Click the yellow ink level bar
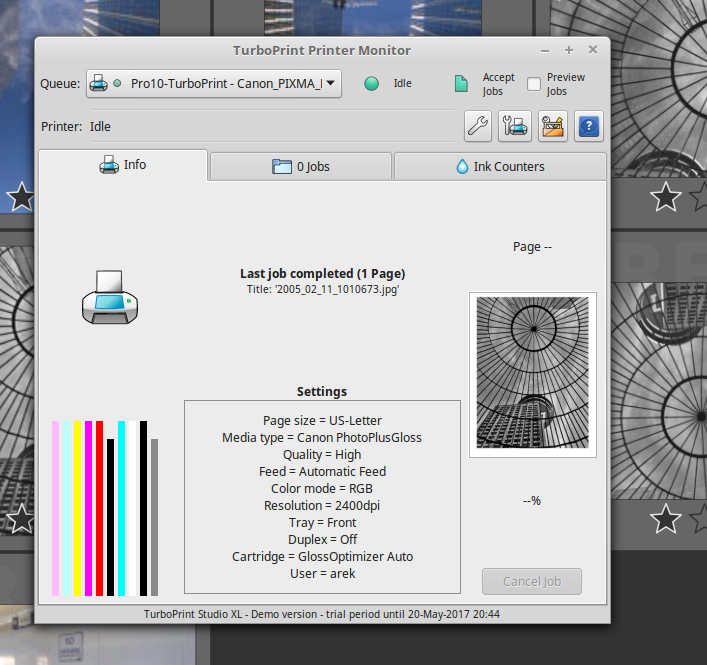Screen dimensions: 707x665 (77, 508)
